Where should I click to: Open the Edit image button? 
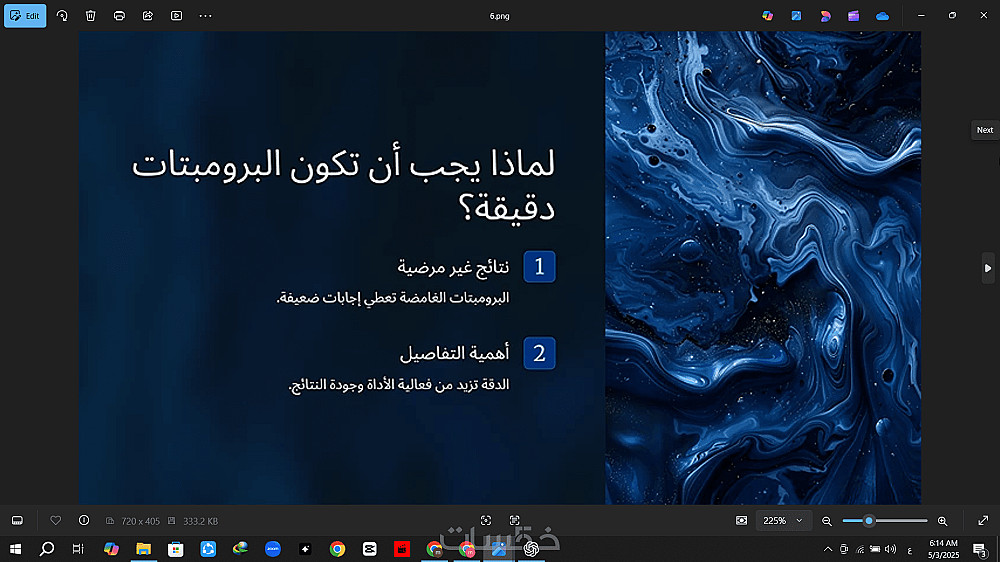point(25,16)
